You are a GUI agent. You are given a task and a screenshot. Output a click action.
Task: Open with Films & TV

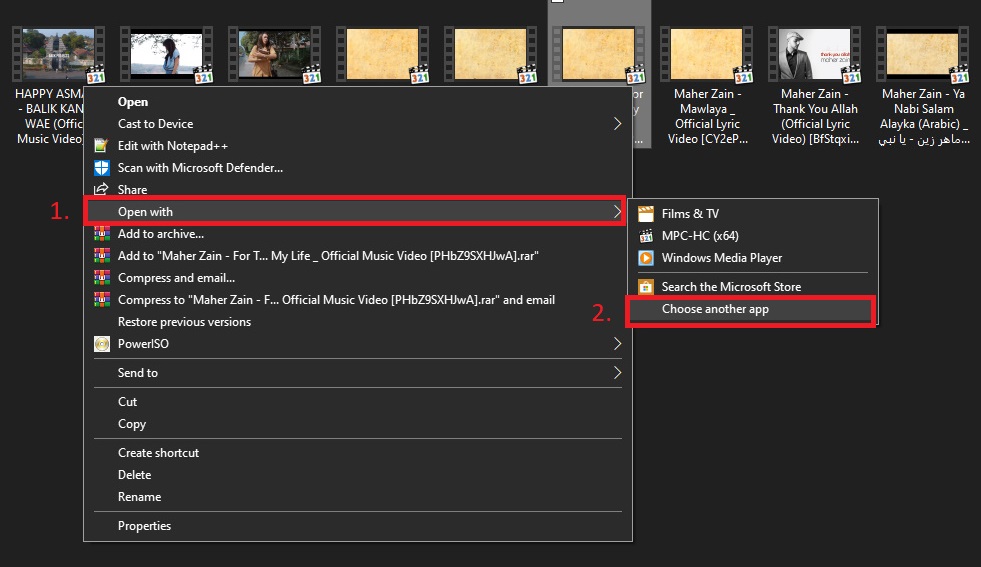753,214
